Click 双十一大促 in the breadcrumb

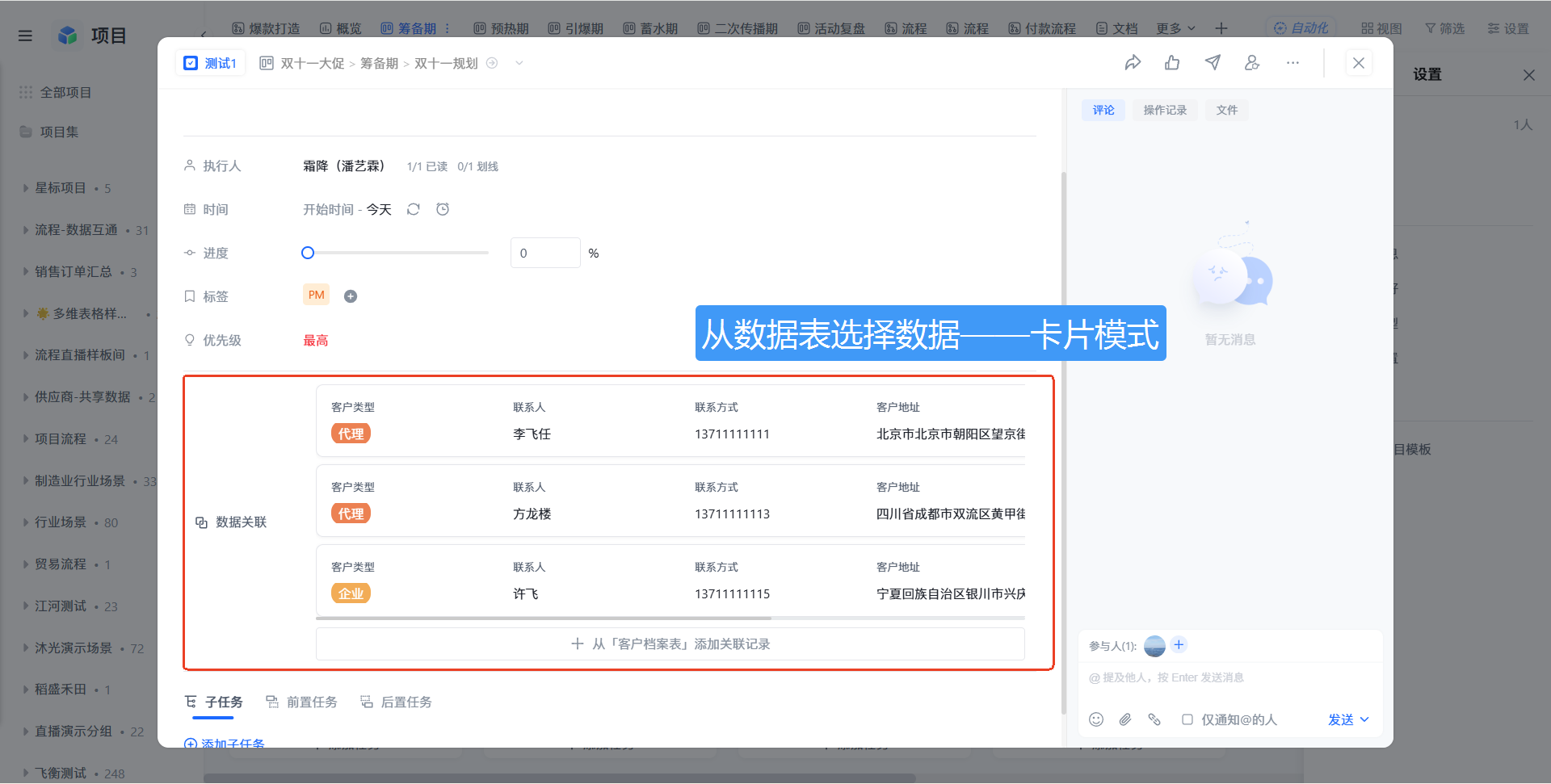click(x=313, y=63)
